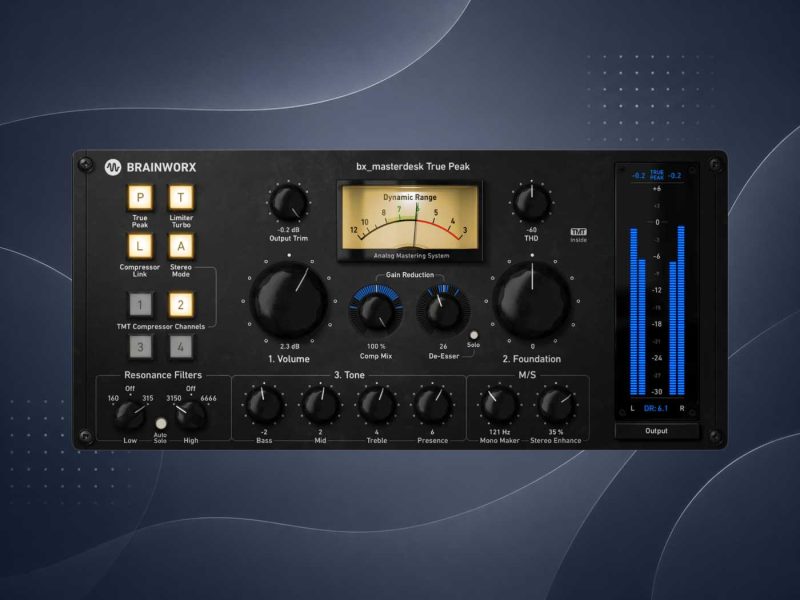Click the High resonance filter knob

(191, 416)
